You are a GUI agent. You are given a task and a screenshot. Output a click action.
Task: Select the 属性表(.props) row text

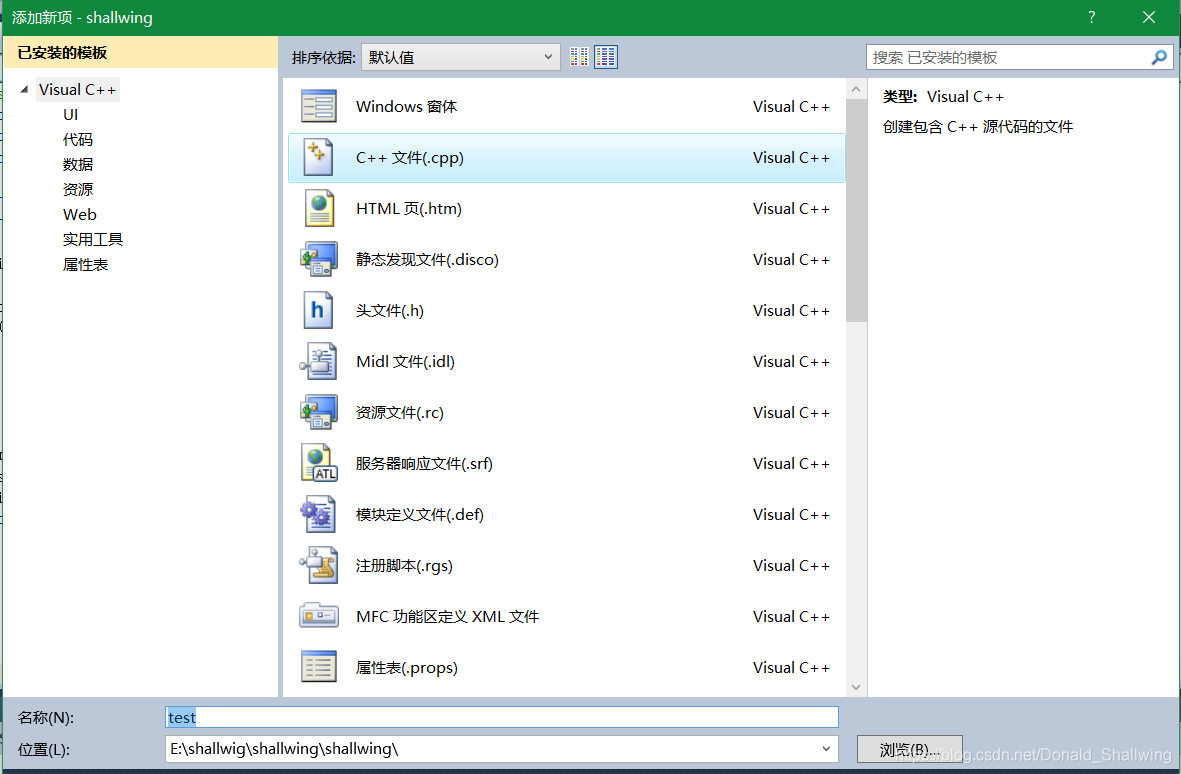point(407,668)
